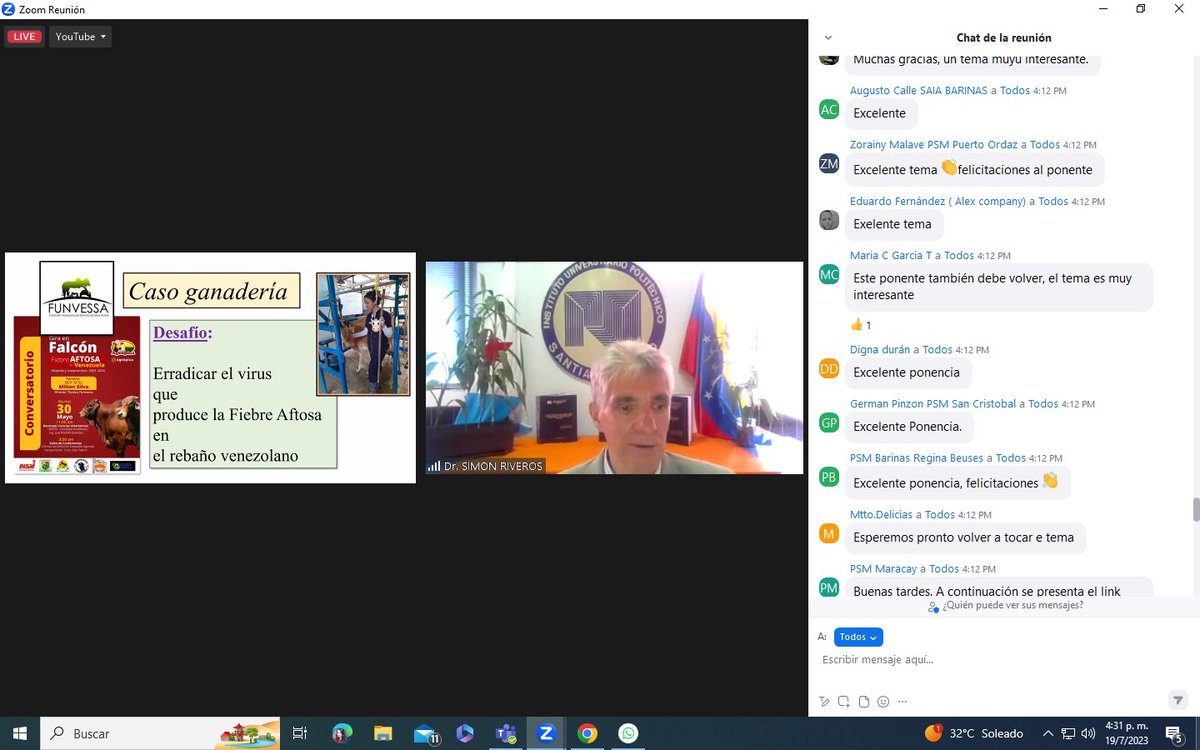Click sender name Eduardo Fernández ( Alex company)
1200x750 pixels.
coord(938,201)
